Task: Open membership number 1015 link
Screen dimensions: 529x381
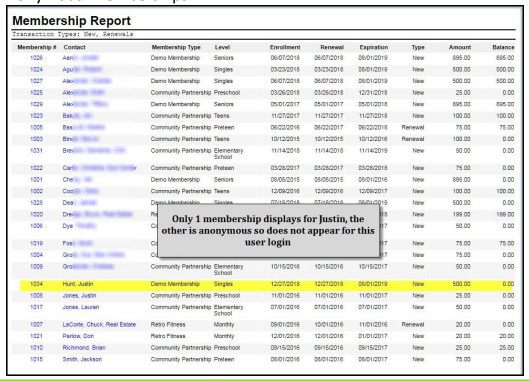Action: tap(36, 359)
